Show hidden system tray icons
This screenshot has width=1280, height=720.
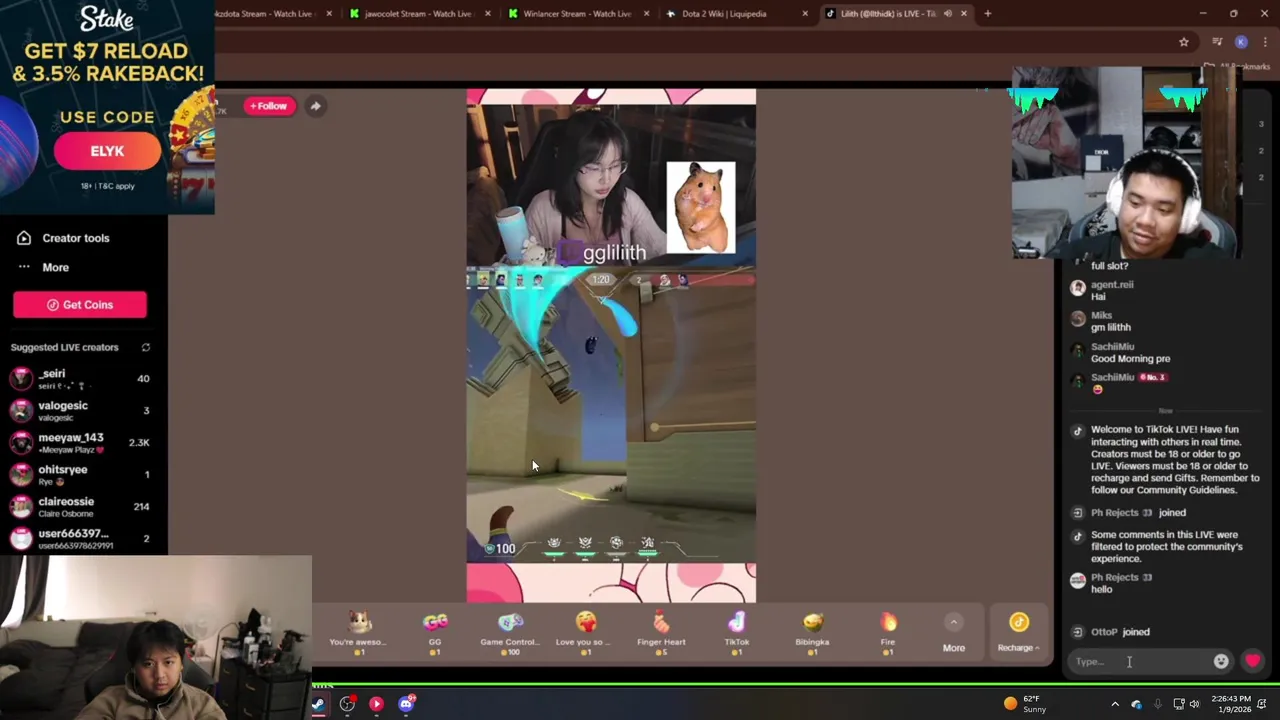point(1115,704)
